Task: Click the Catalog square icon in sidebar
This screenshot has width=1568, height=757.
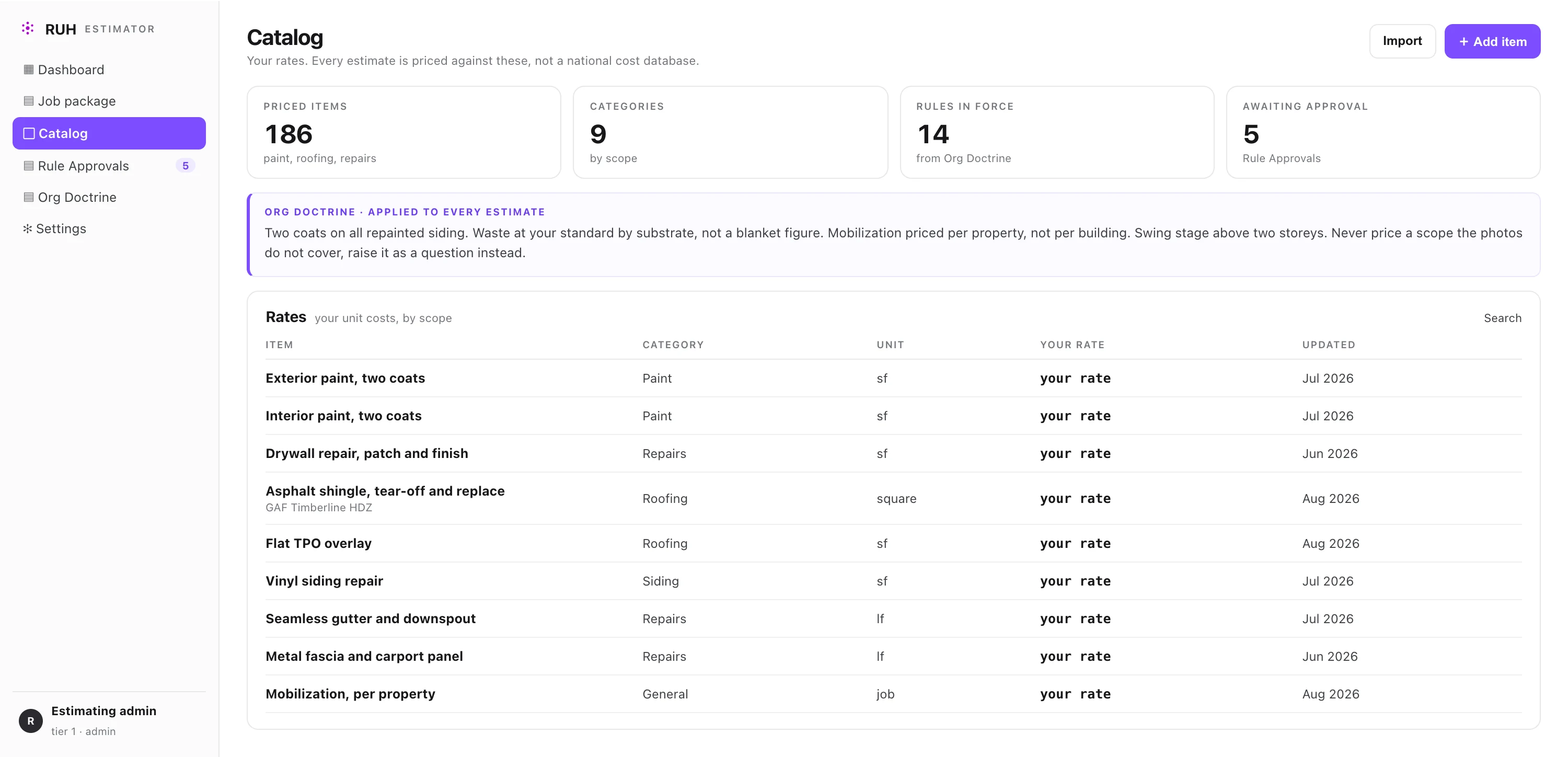Action: click(x=29, y=133)
